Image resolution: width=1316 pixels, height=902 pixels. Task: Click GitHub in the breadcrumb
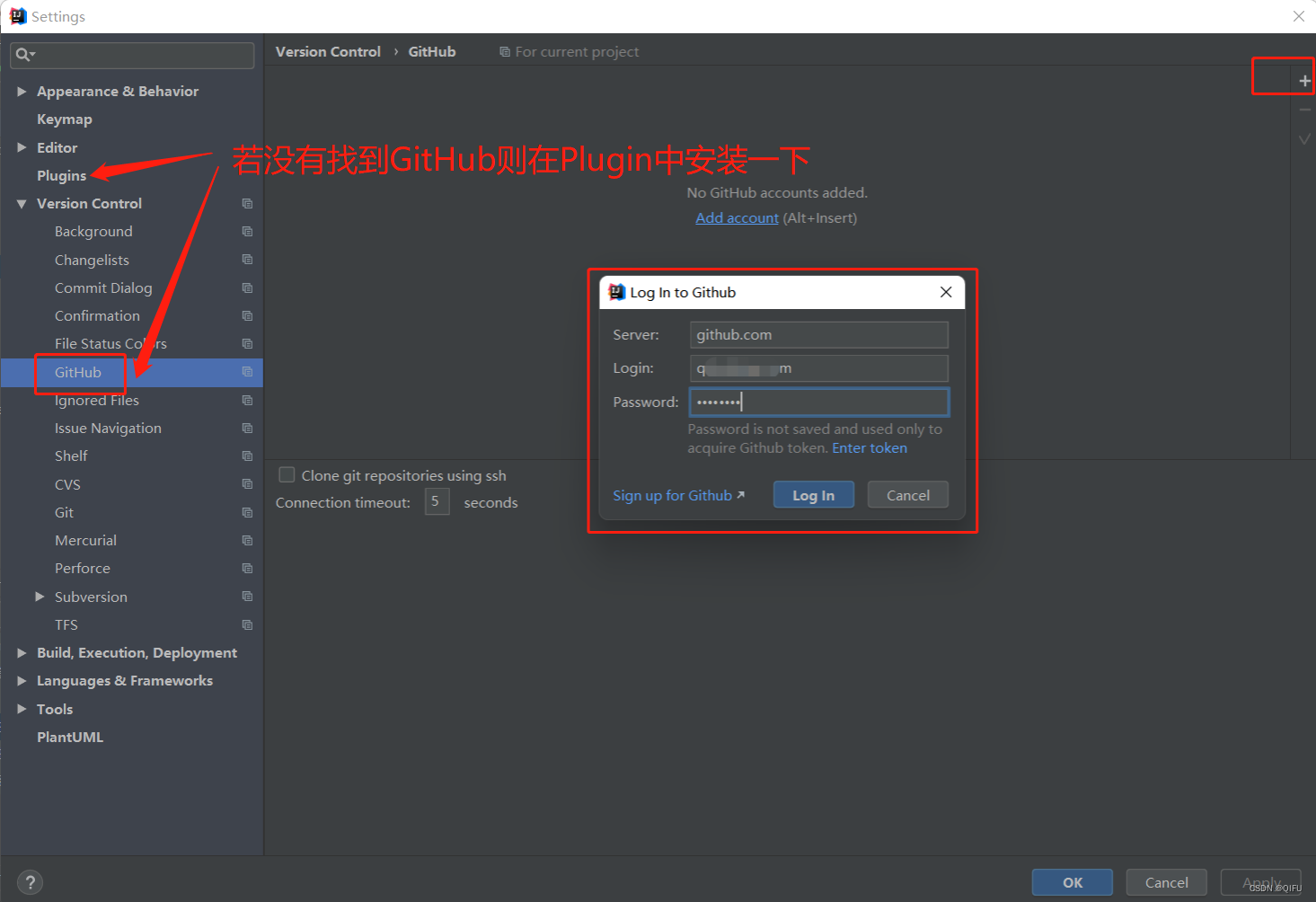pyautogui.click(x=432, y=52)
